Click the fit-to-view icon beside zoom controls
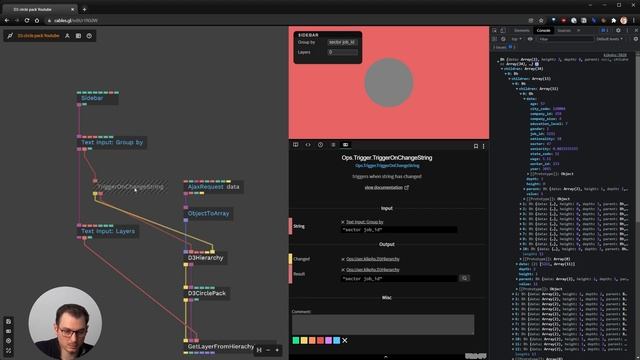 click(x=259, y=350)
